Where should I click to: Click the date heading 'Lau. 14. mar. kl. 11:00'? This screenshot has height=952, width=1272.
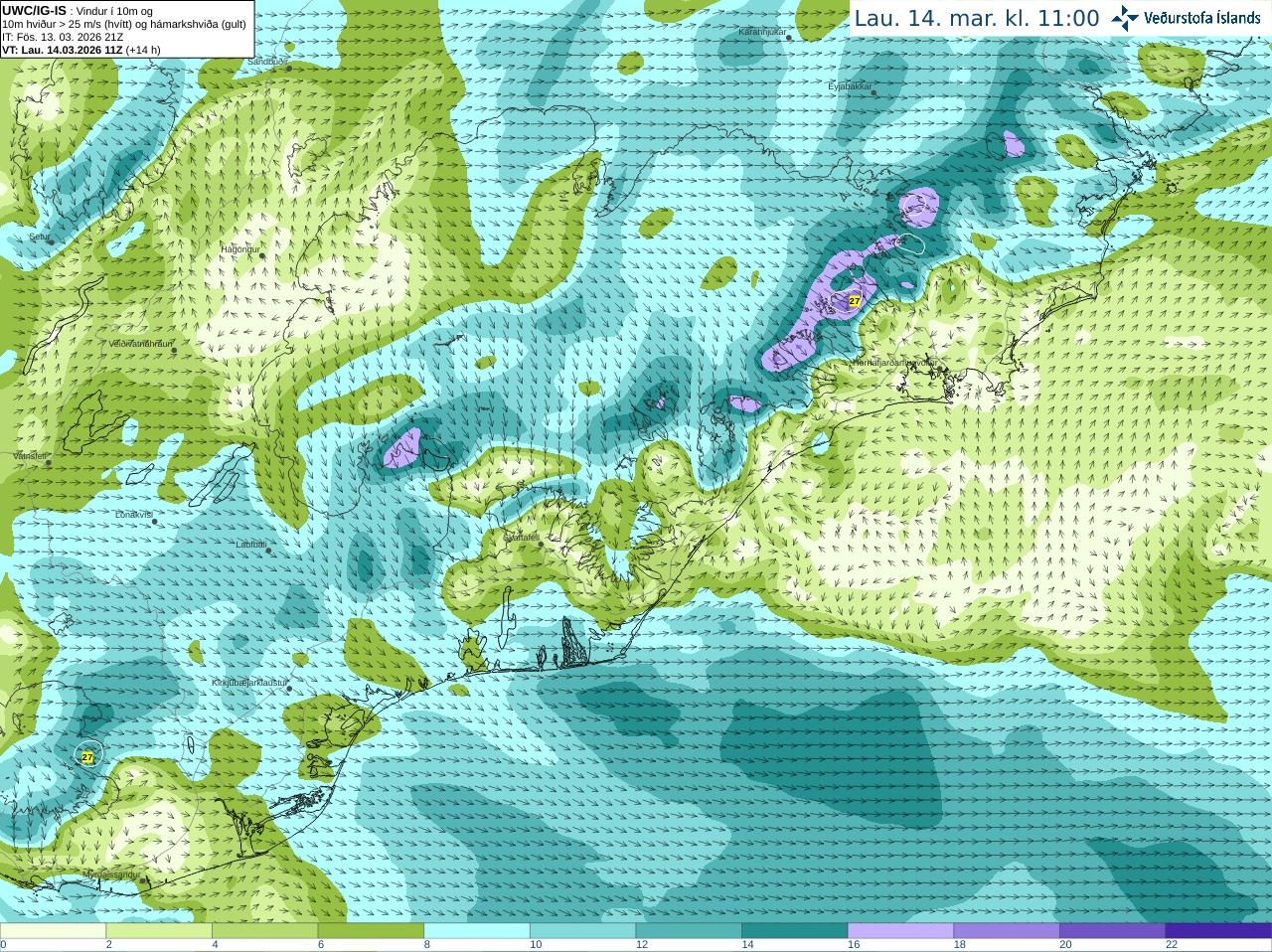(977, 18)
